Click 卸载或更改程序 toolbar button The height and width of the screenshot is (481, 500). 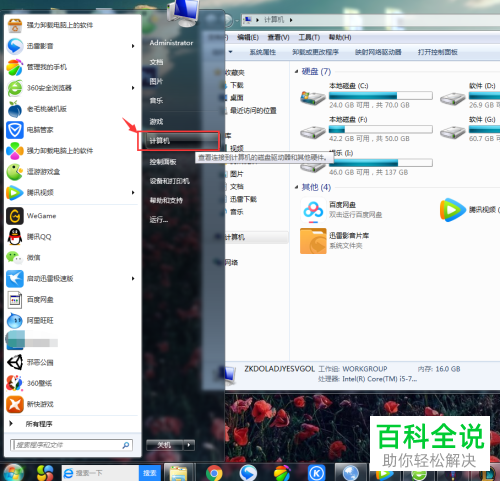(x=315, y=52)
